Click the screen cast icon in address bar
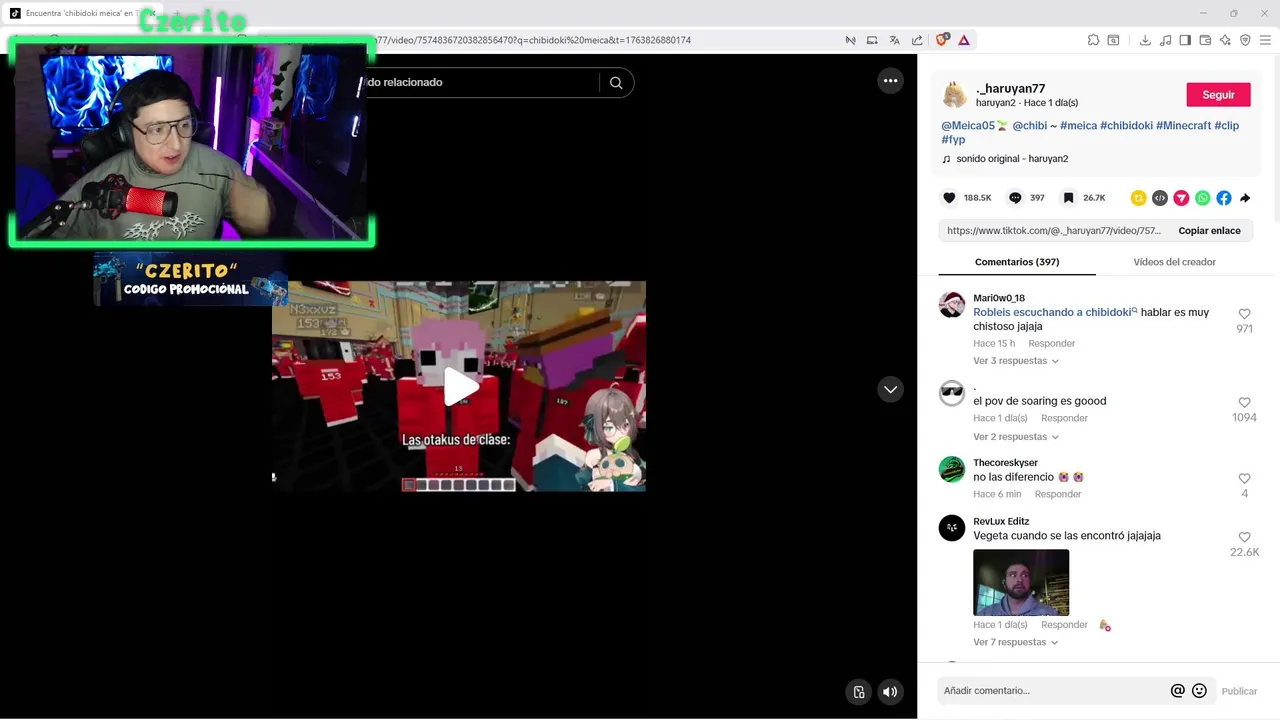Image resolution: width=1280 pixels, height=720 pixels. tap(872, 40)
